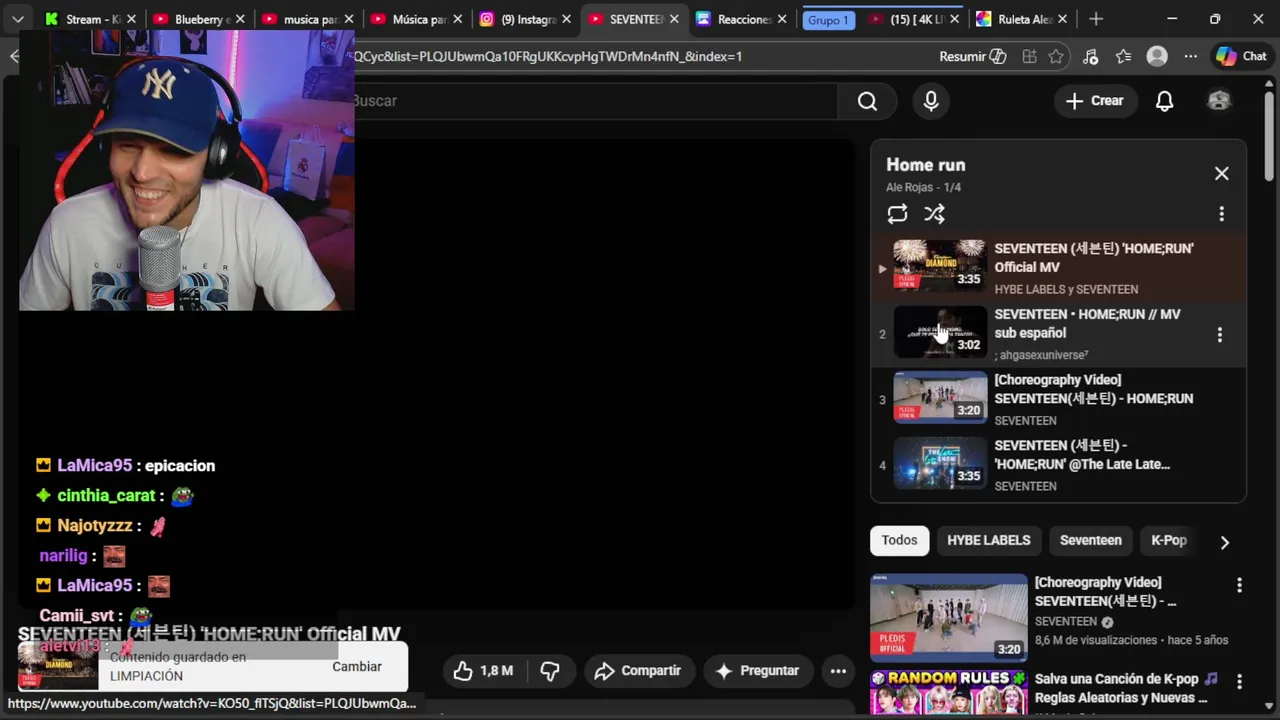Open options for HOME;RUN sub español item
The height and width of the screenshot is (720, 1280).
1219,335
